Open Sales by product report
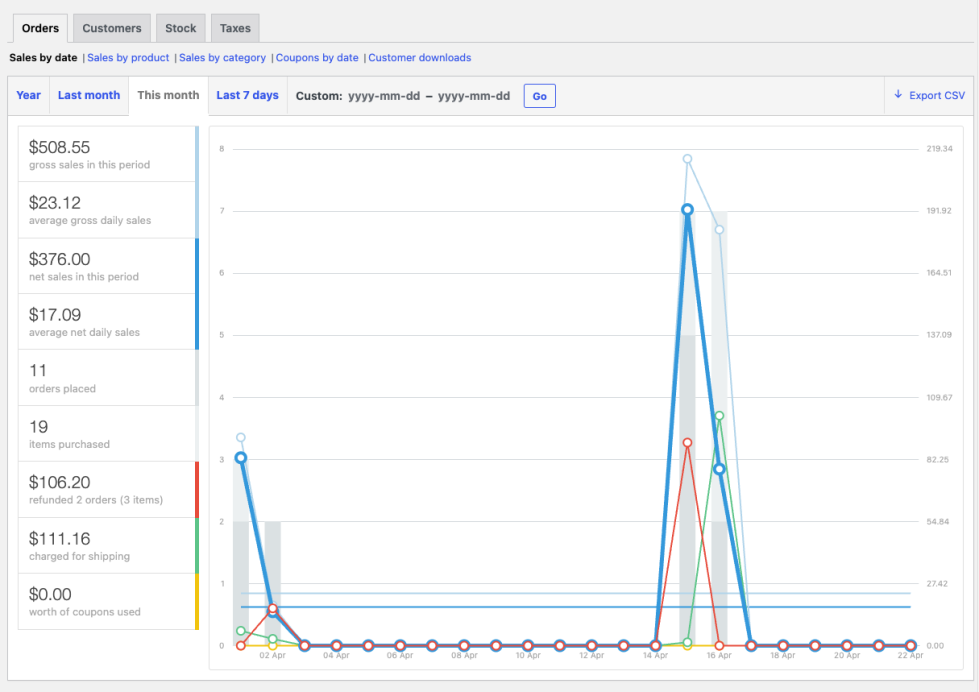 pos(128,58)
